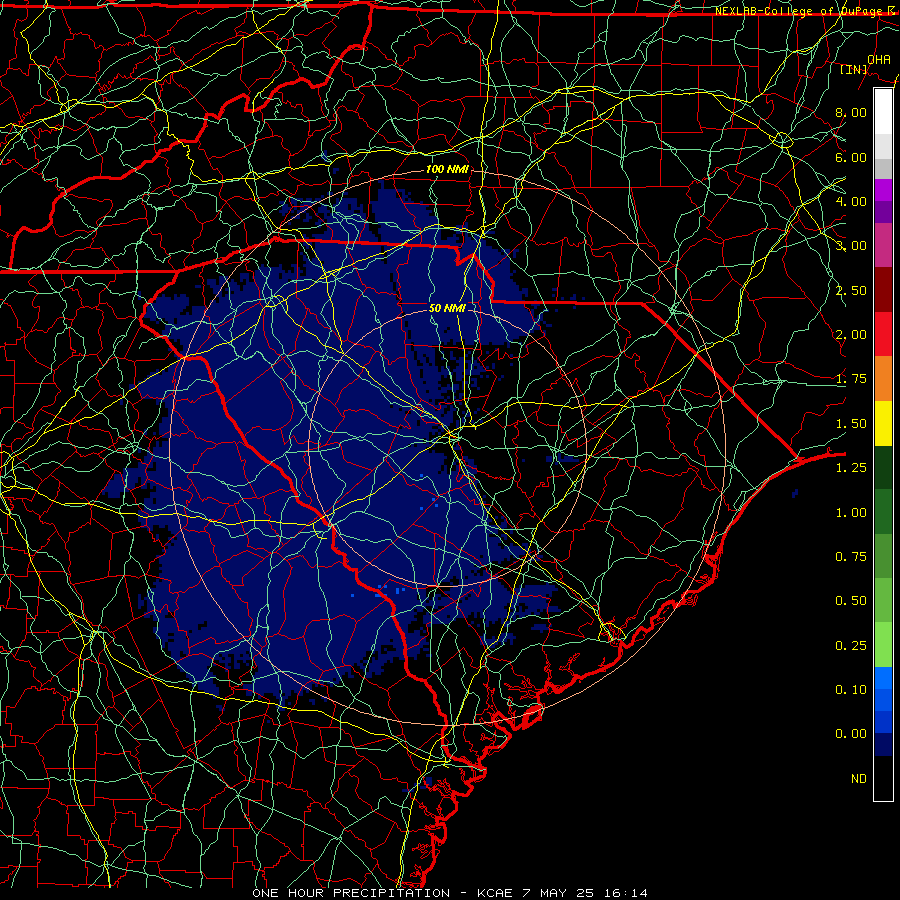This screenshot has height=900, width=900.
Task: Select the pink swatch beside 3.00
Action: coord(883,246)
